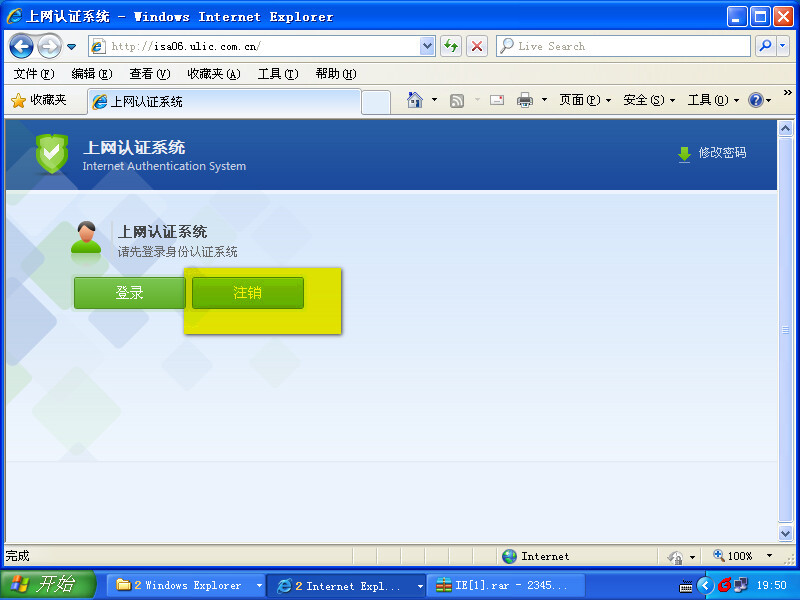Open the 页面(P) dropdown menu
This screenshot has width=800, height=600.
tap(585, 100)
